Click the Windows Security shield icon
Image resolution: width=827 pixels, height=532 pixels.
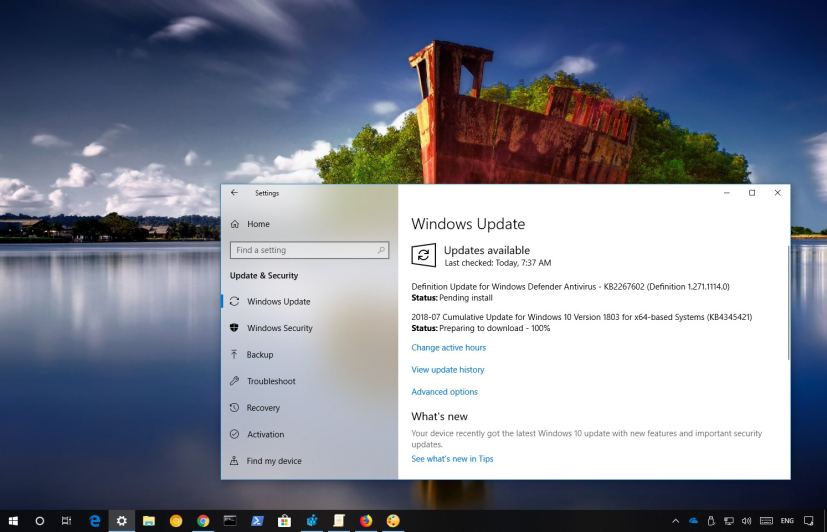234,328
